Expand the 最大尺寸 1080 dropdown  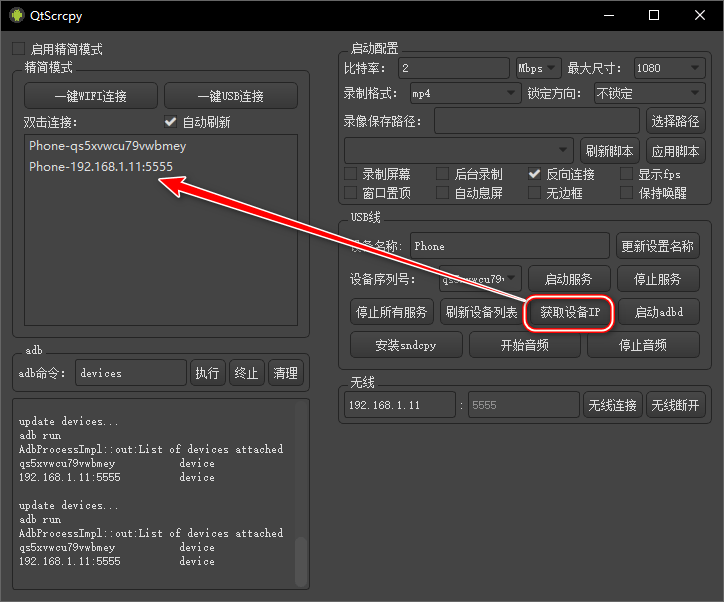(669, 68)
